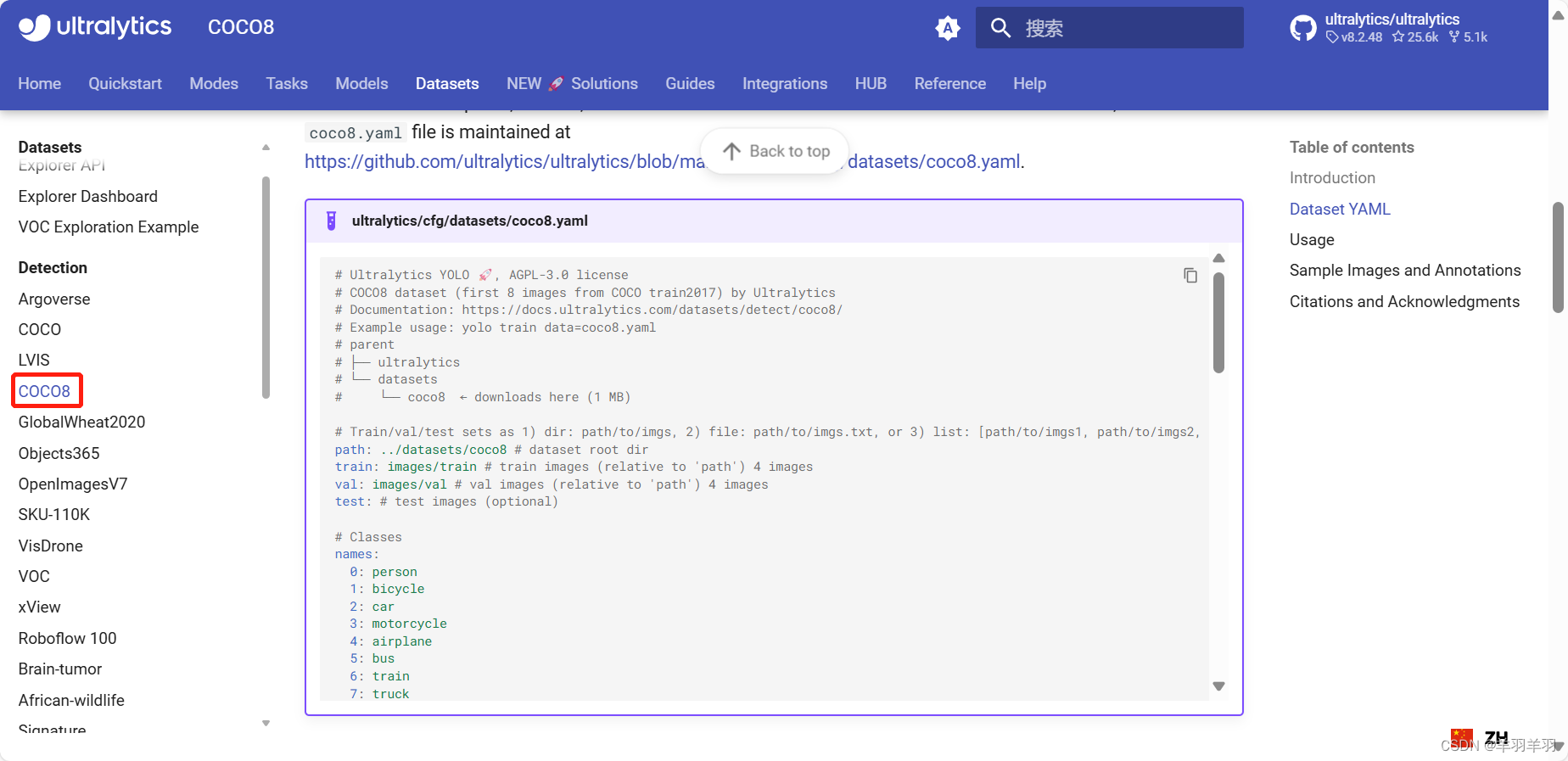This screenshot has width=1568, height=761.
Task: Open the Models tab
Action: 361,84
